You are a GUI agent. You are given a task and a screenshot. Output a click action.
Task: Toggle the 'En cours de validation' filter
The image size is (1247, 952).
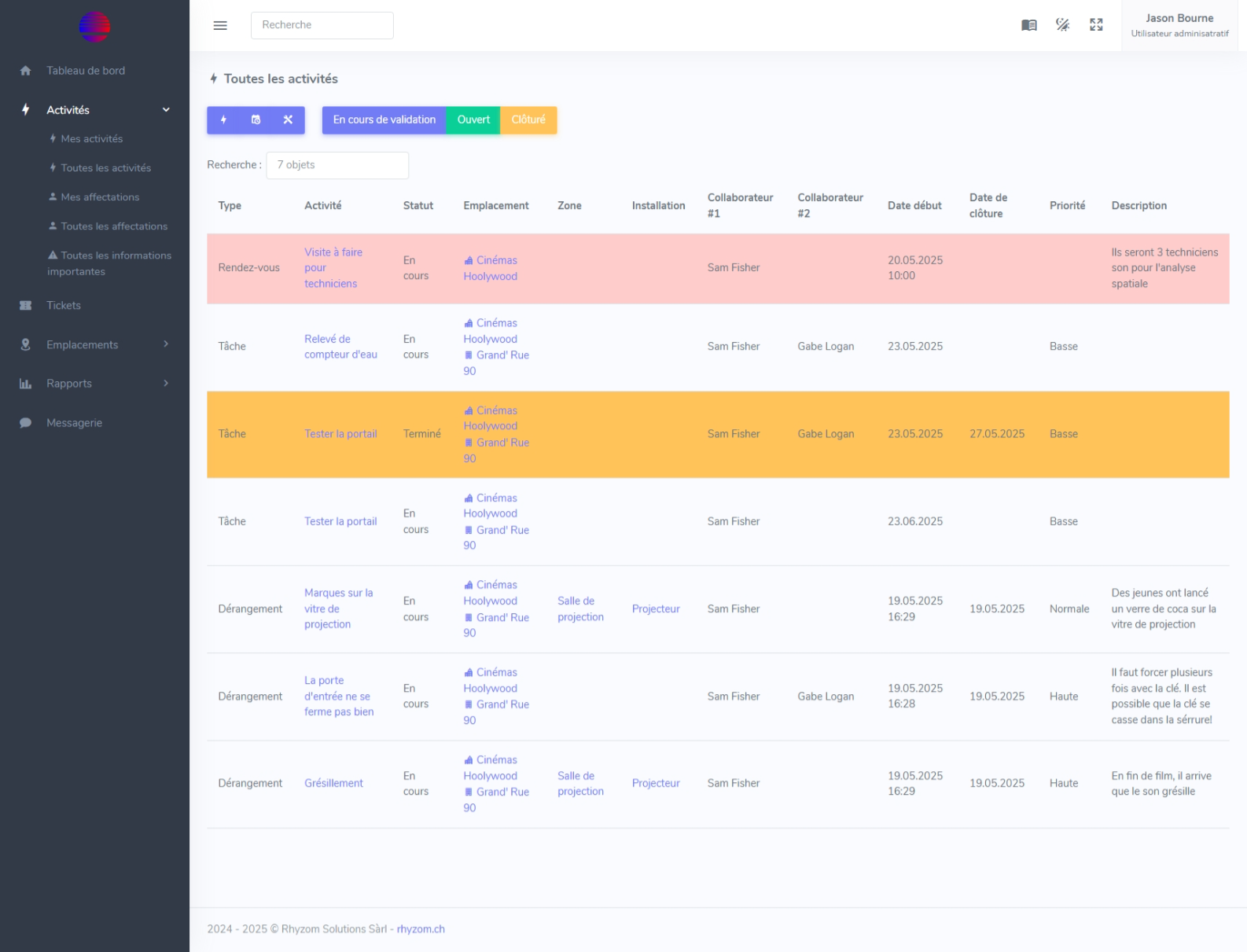pos(384,120)
